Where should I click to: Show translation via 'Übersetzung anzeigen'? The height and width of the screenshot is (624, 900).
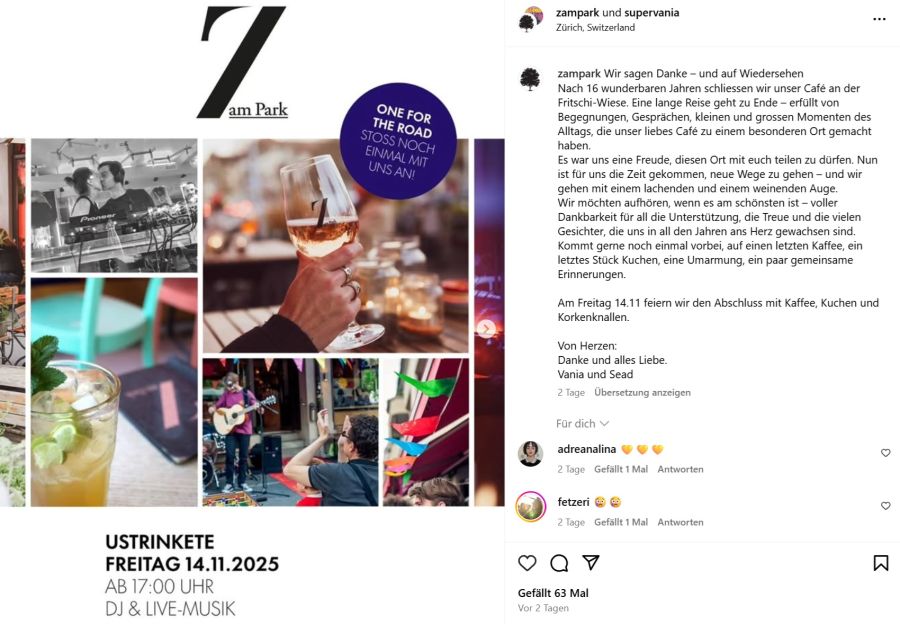(x=642, y=393)
